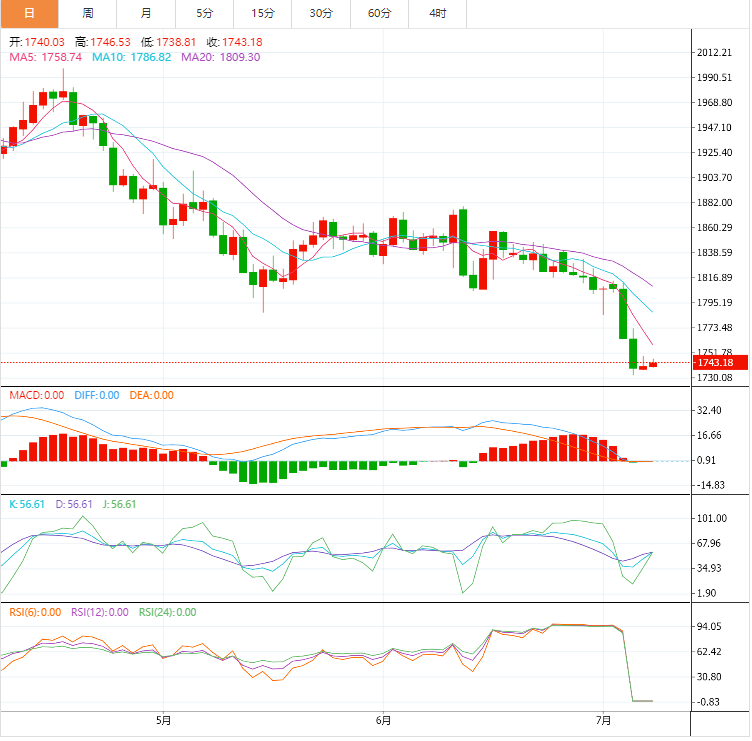Click the RSI(12):0.00 label
The image size is (752, 741).
coord(100,612)
